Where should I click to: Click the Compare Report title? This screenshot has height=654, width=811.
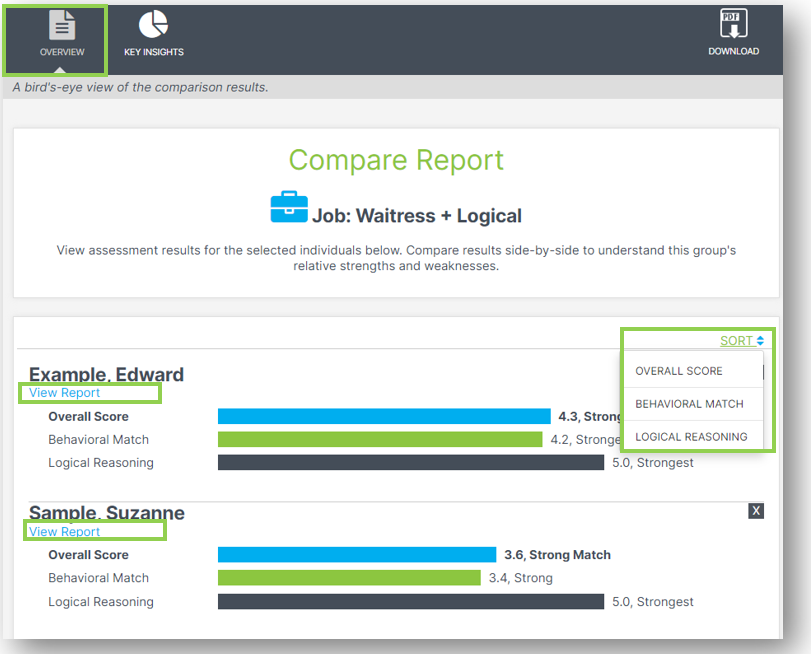[x=396, y=160]
